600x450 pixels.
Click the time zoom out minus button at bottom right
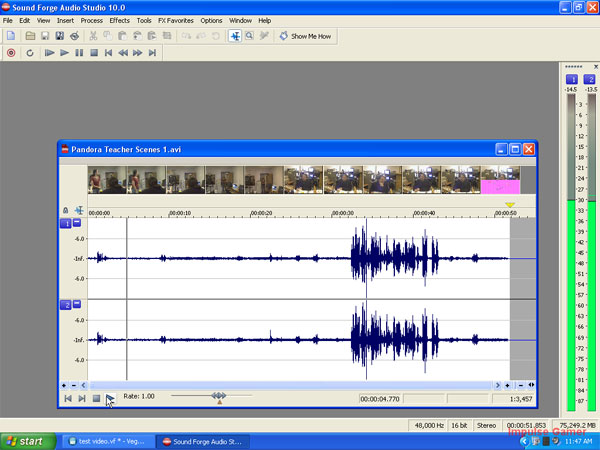521,385
